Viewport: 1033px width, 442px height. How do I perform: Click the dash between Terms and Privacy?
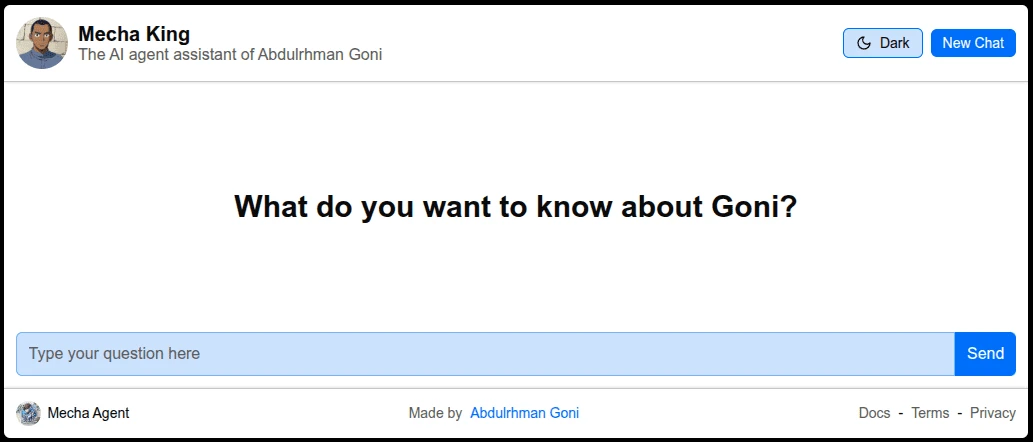point(960,413)
